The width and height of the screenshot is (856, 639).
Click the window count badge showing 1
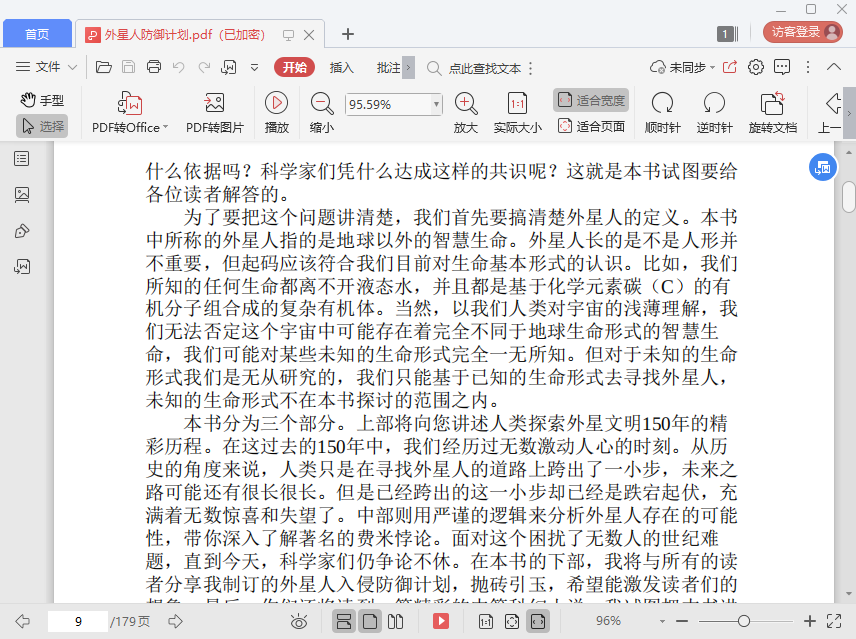[727, 34]
